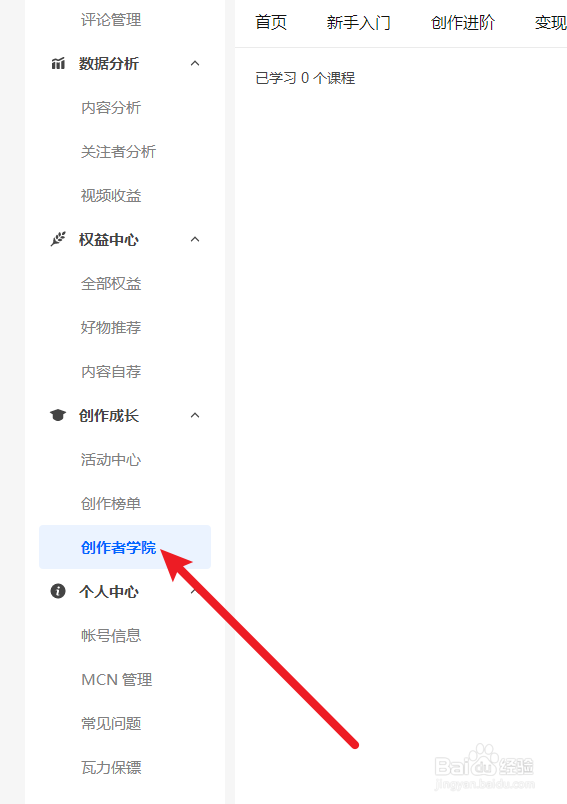Switch to the 首页 tab

pos(271,23)
